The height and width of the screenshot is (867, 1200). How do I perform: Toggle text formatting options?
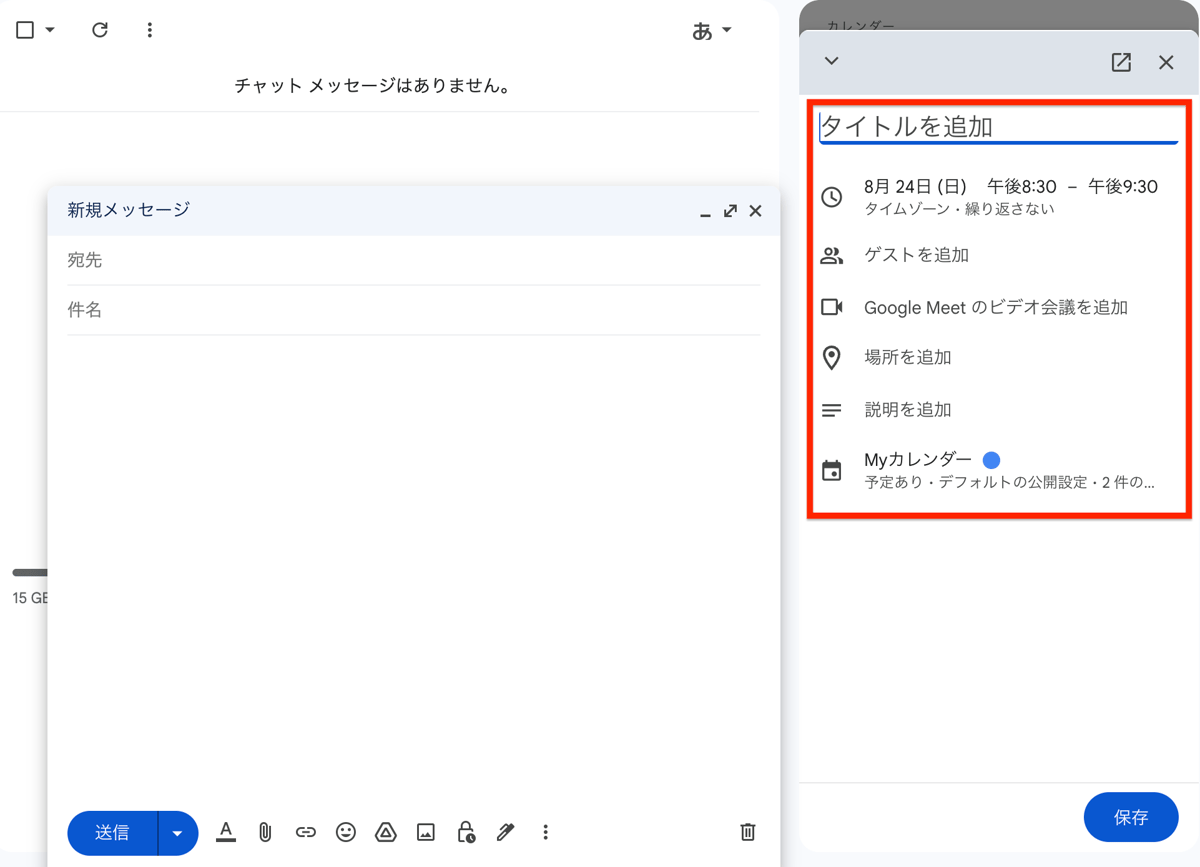(x=226, y=832)
